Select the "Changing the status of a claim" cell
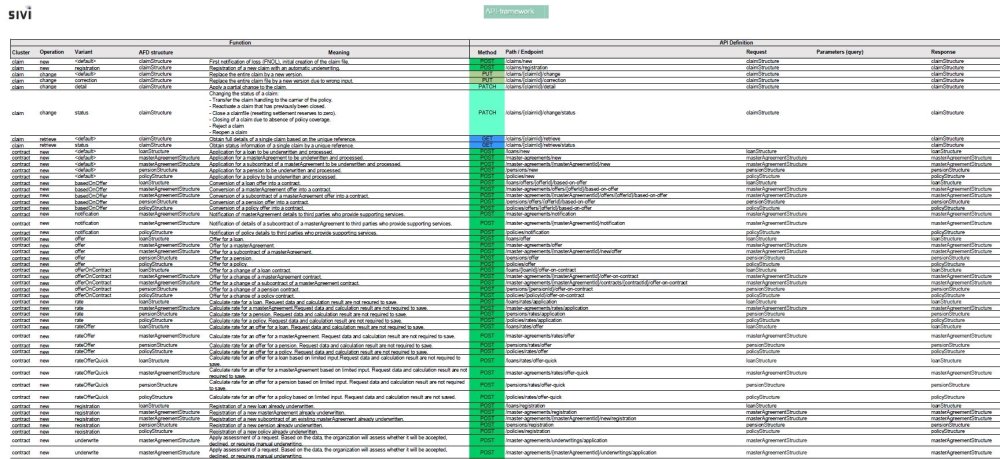 (339, 113)
